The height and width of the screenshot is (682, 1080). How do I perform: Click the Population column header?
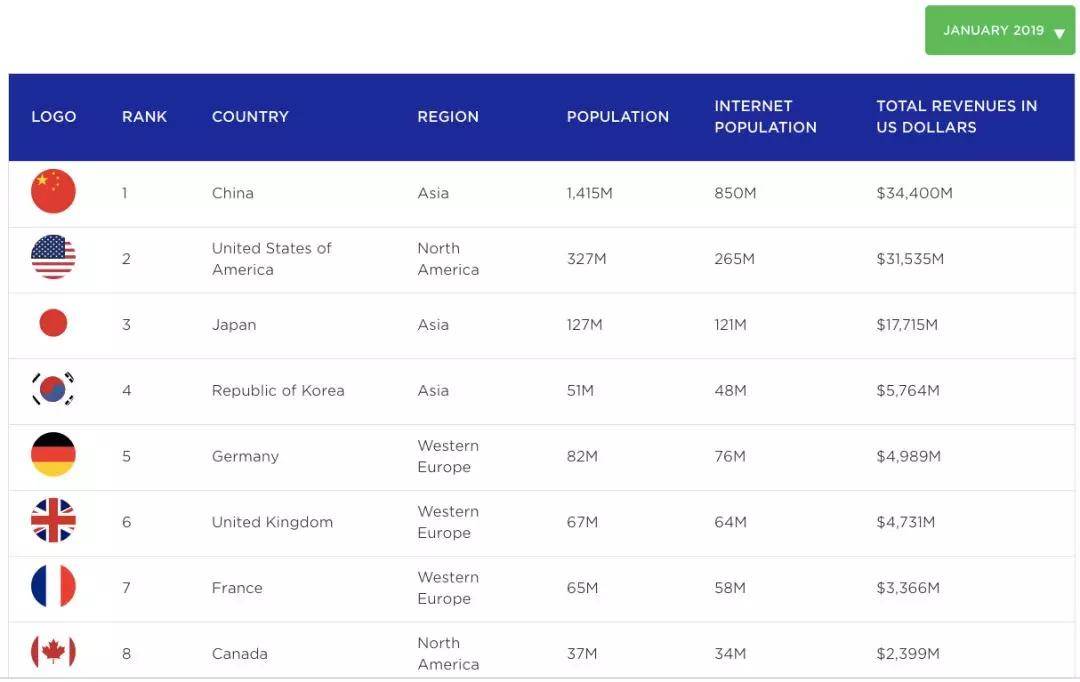point(618,116)
